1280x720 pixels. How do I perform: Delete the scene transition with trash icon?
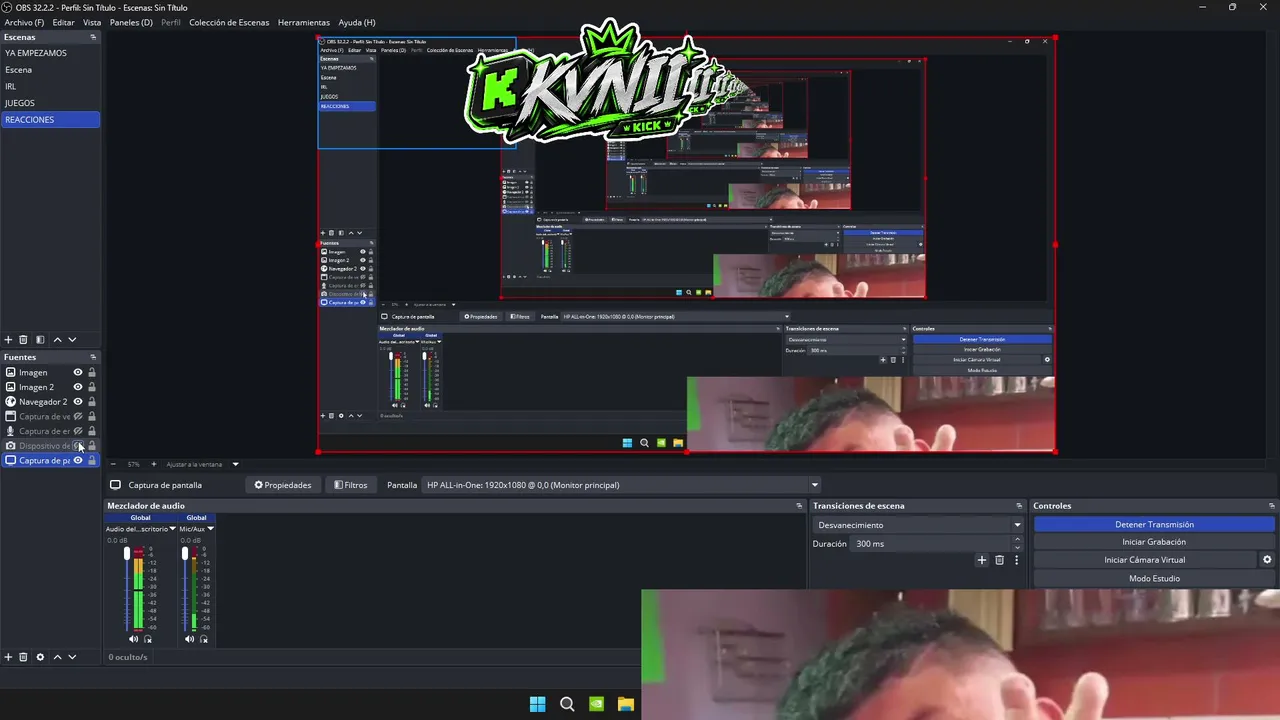(999, 560)
